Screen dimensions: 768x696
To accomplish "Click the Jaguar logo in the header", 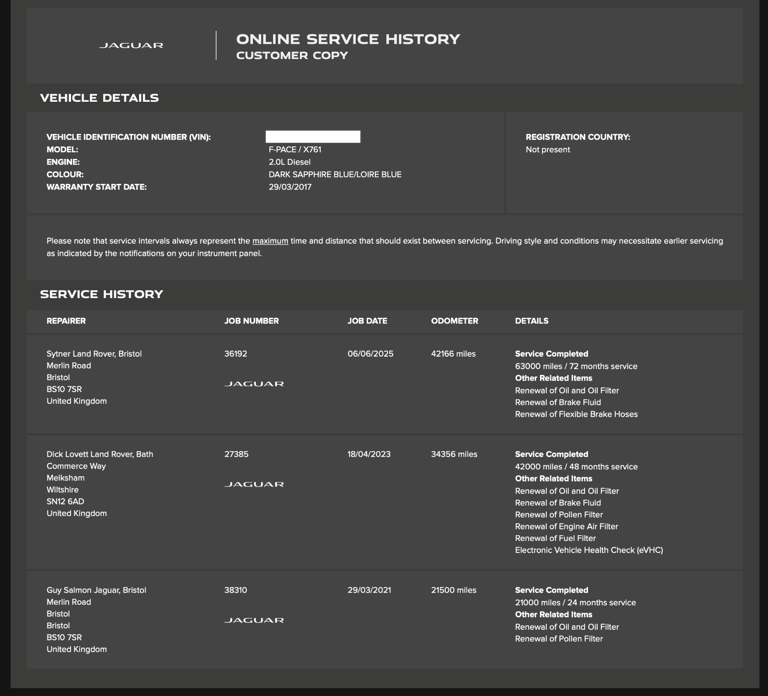I will point(131,46).
